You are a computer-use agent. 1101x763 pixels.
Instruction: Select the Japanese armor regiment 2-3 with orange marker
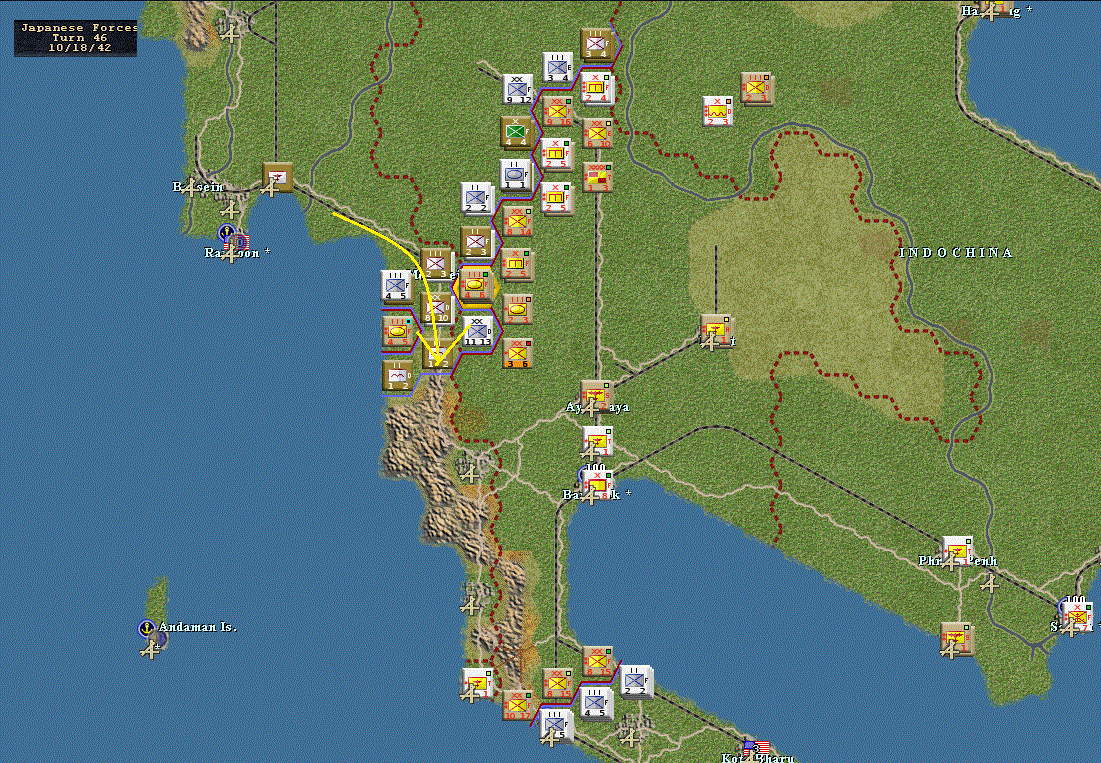click(517, 309)
